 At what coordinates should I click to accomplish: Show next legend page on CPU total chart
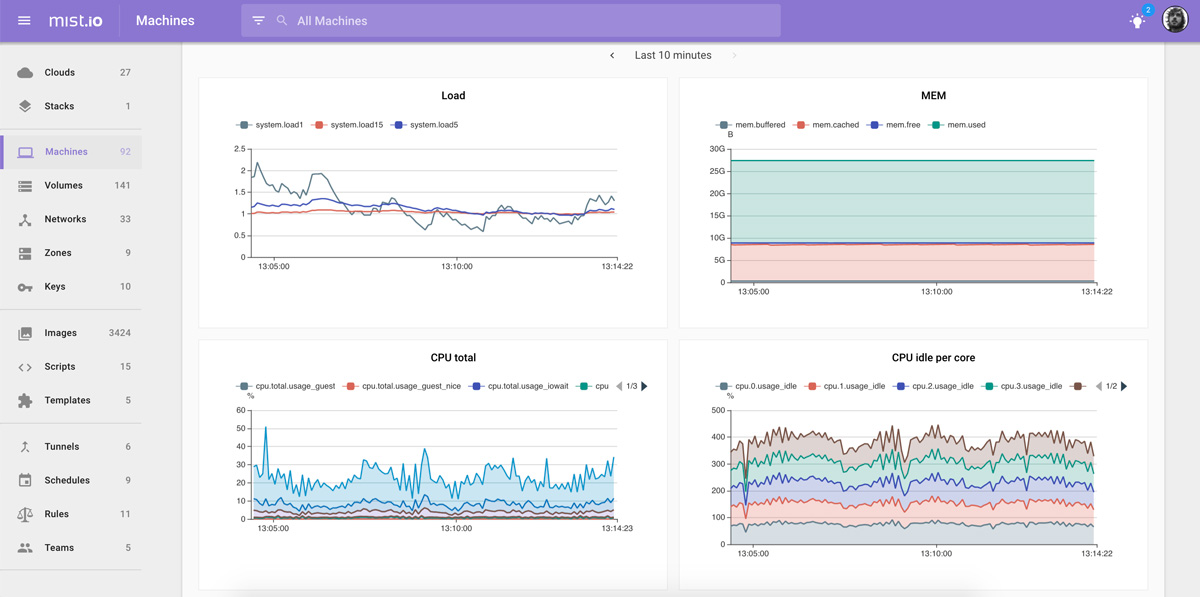pos(644,385)
